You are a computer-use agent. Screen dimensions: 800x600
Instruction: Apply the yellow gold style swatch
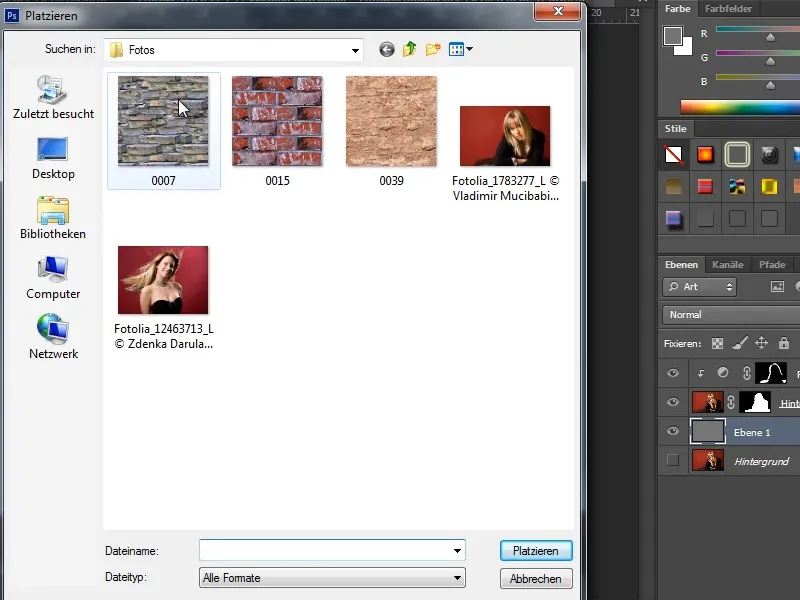[x=769, y=186]
